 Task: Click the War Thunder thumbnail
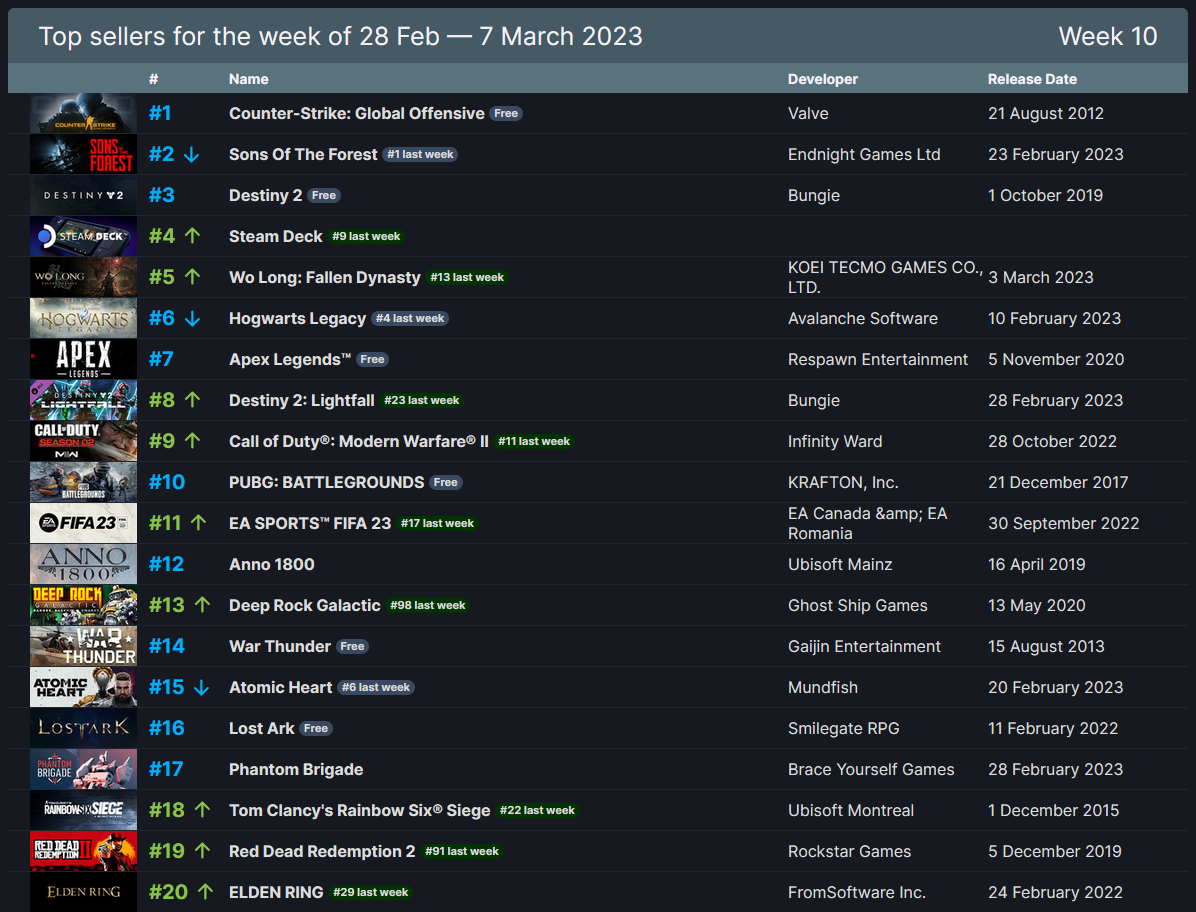coord(83,647)
